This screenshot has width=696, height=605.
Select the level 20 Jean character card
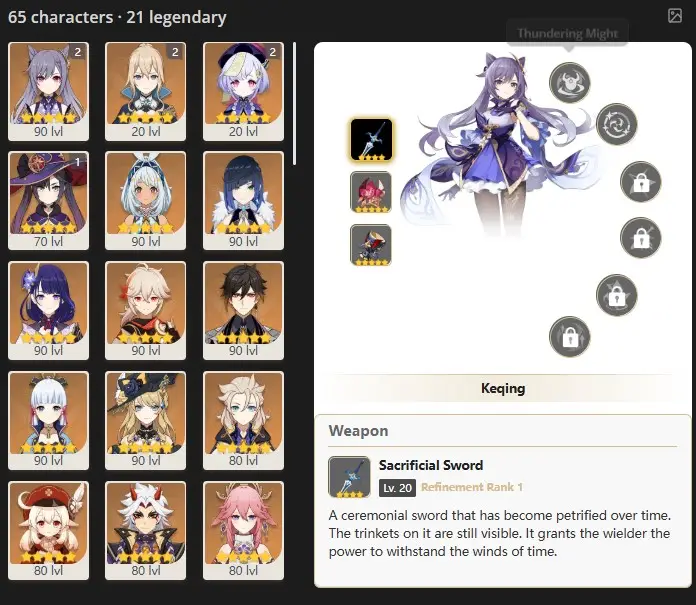146,91
